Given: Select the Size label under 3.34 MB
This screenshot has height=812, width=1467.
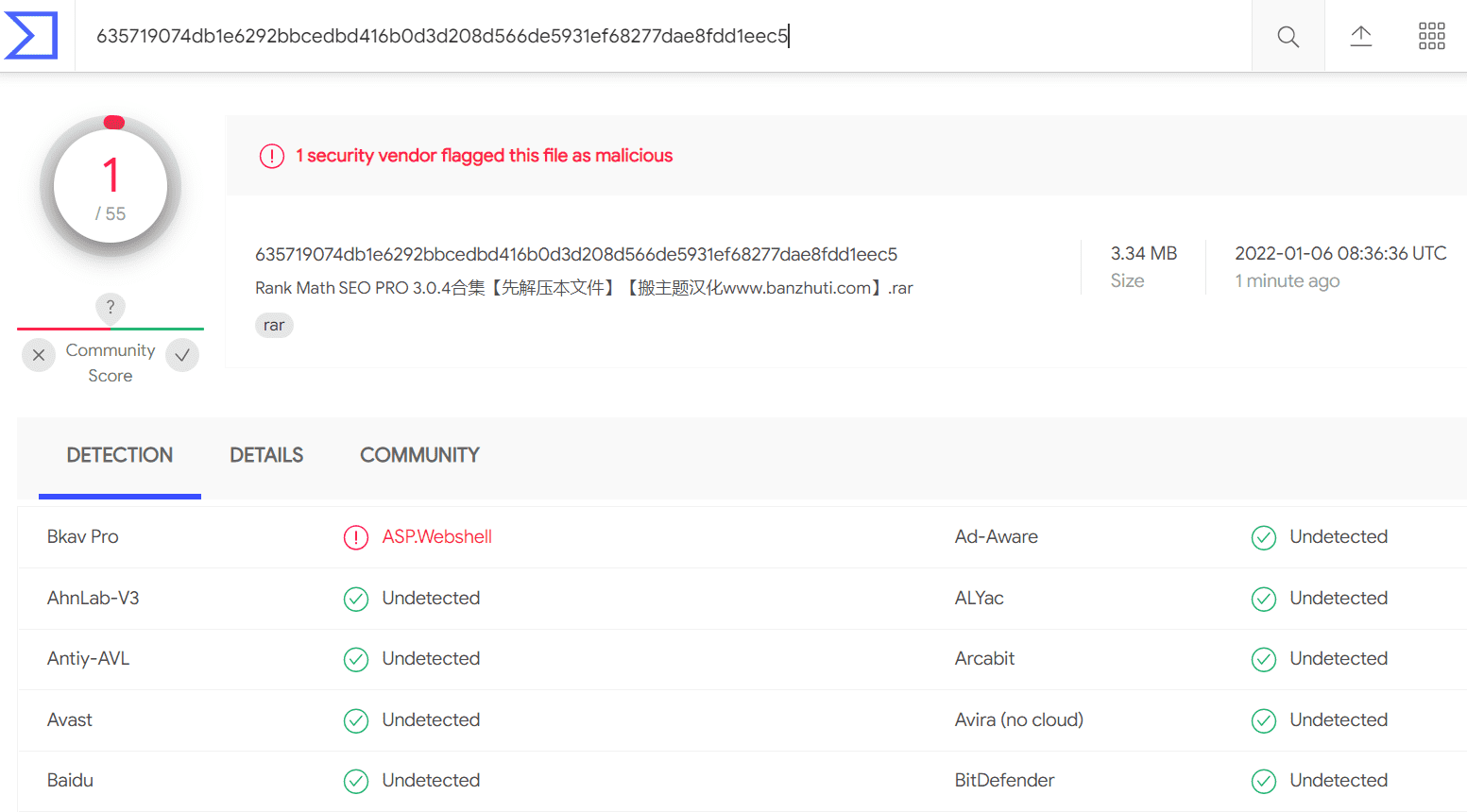Looking at the screenshot, I should coord(1128,280).
